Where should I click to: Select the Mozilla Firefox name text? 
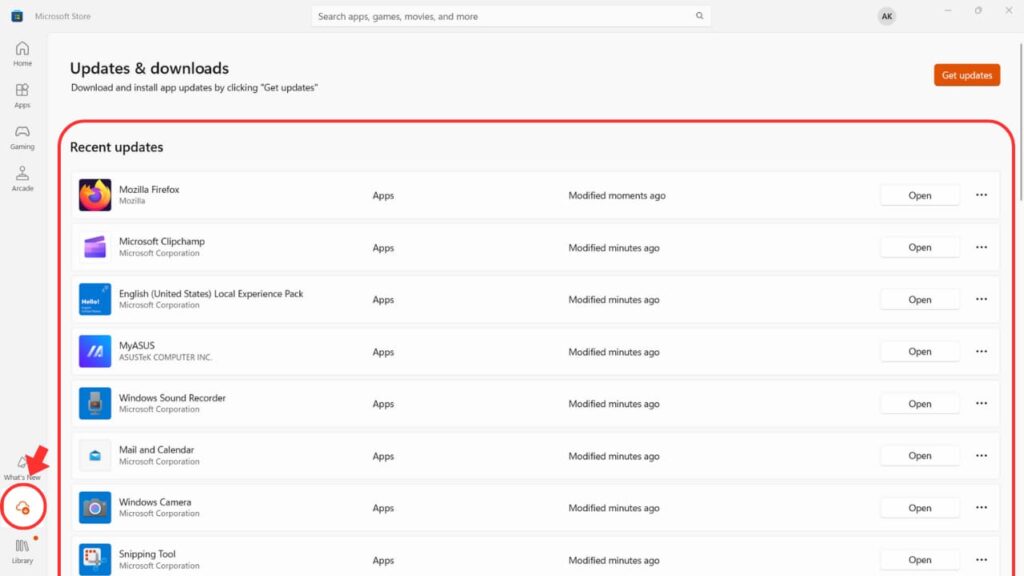click(x=149, y=189)
